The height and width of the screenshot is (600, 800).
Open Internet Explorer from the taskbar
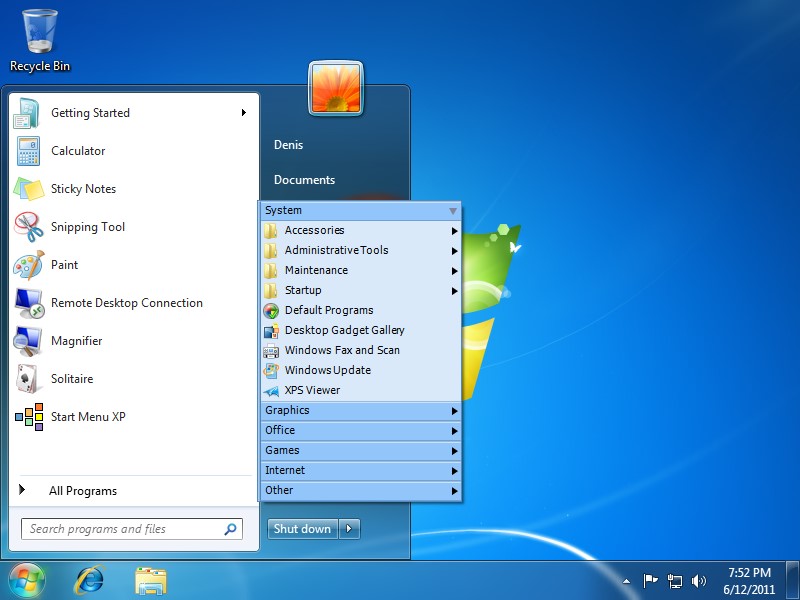[x=90, y=580]
